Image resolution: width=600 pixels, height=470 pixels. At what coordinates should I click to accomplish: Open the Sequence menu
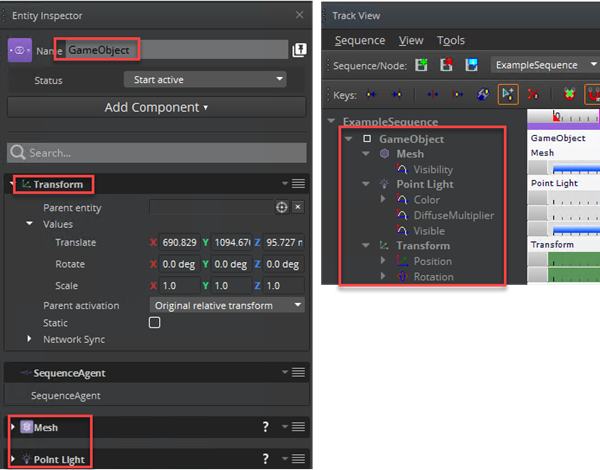pos(359,40)
